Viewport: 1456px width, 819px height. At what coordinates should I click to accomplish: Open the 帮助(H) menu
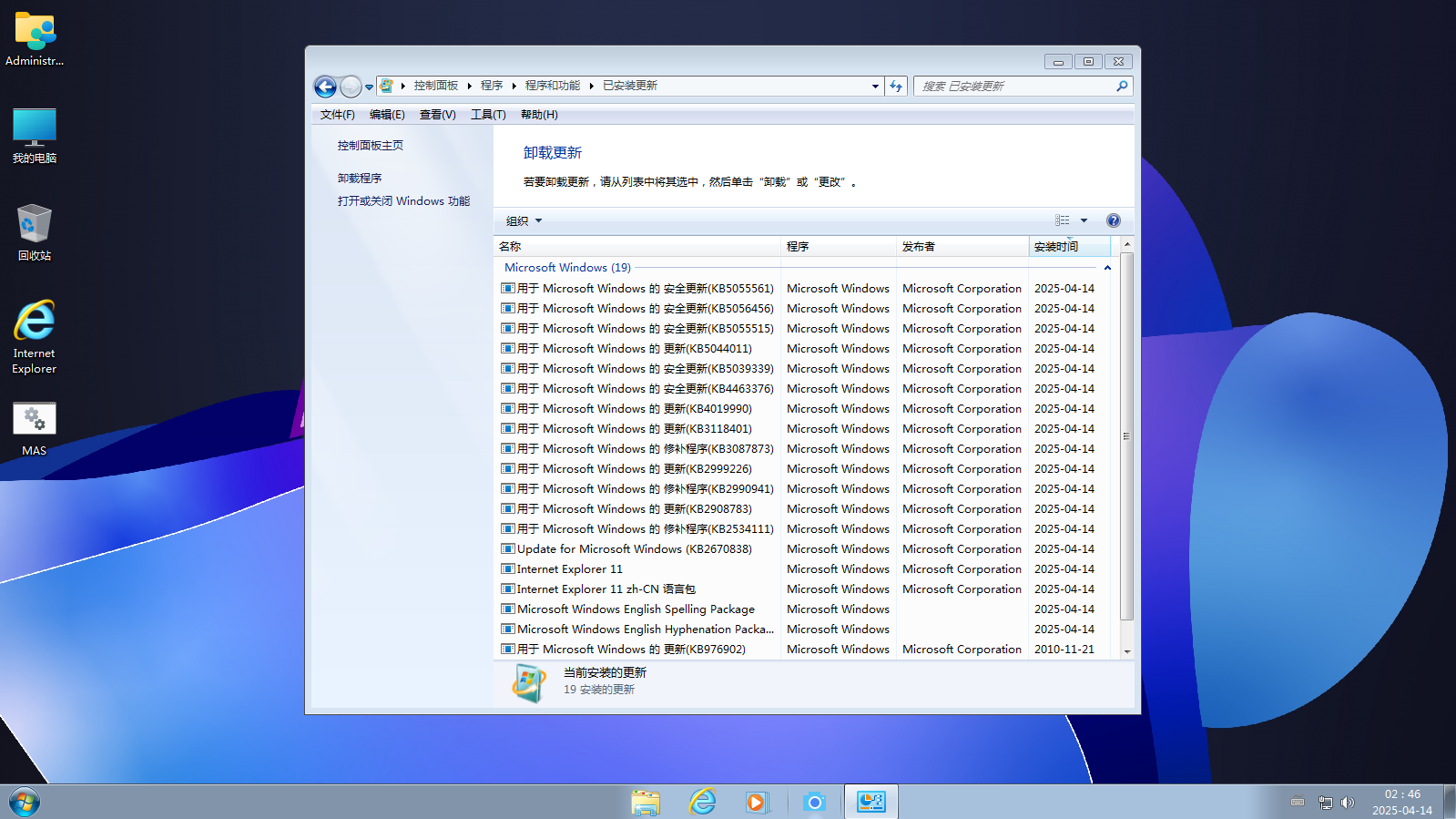coord(539,115)
